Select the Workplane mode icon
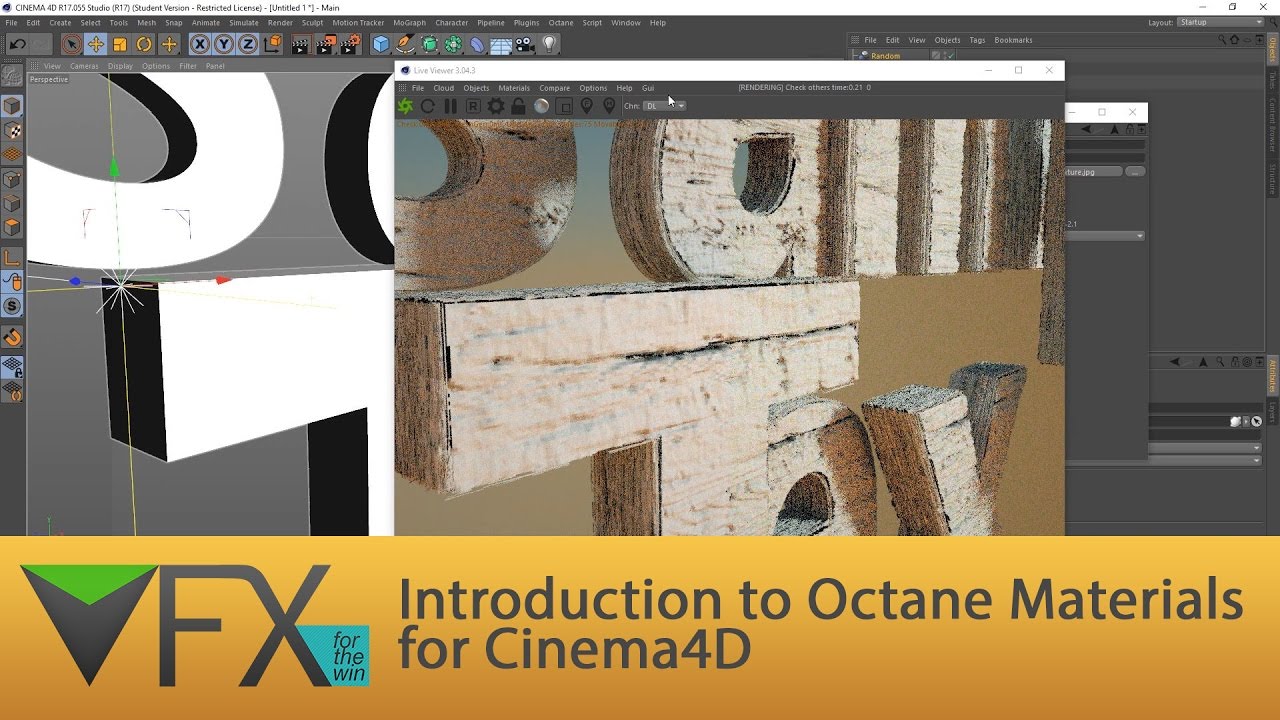 point(12,155)
